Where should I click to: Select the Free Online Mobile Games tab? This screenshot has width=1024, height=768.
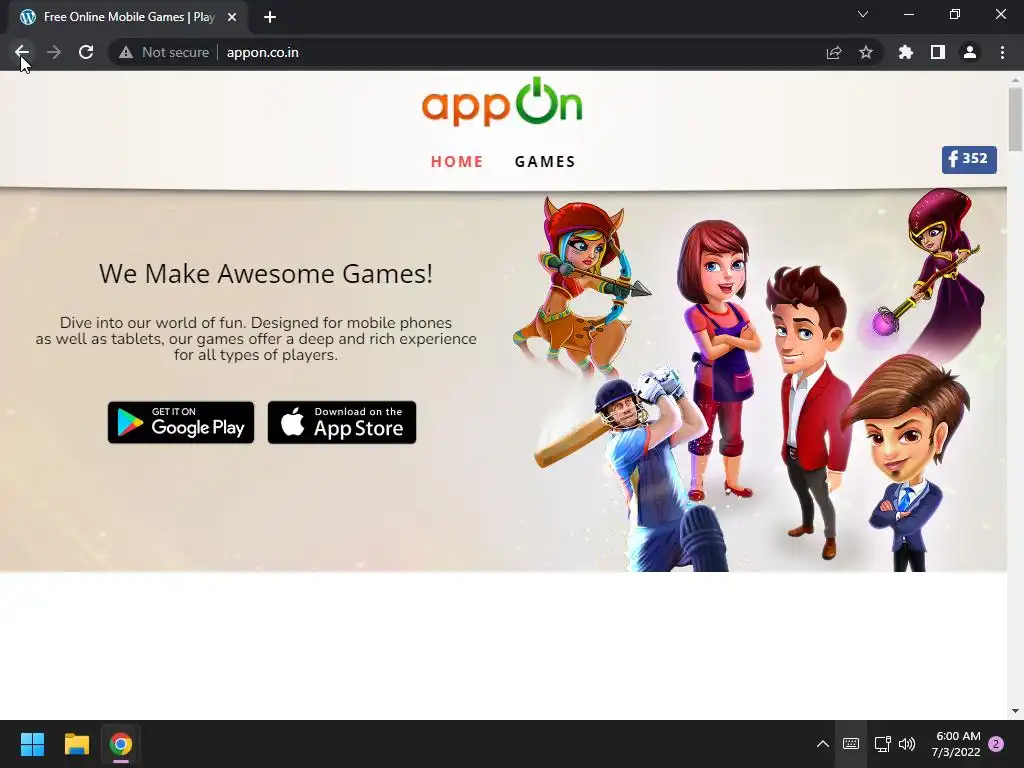[129, 17]
